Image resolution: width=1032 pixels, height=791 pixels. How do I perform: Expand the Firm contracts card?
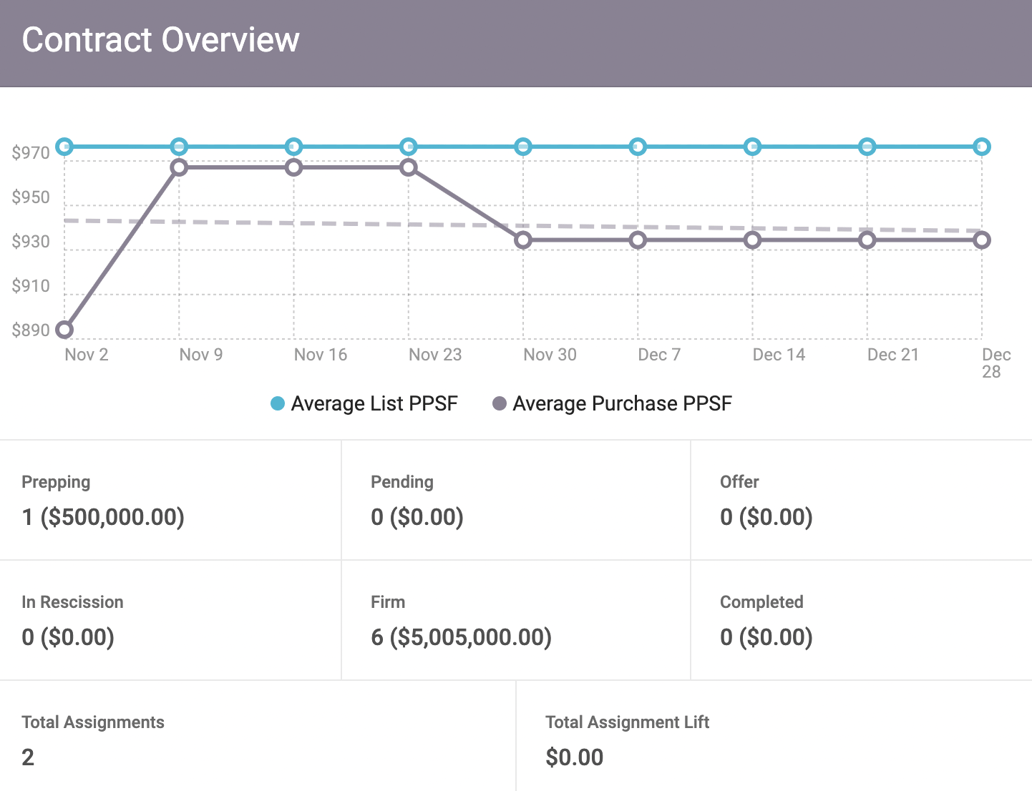coord(515,620)
